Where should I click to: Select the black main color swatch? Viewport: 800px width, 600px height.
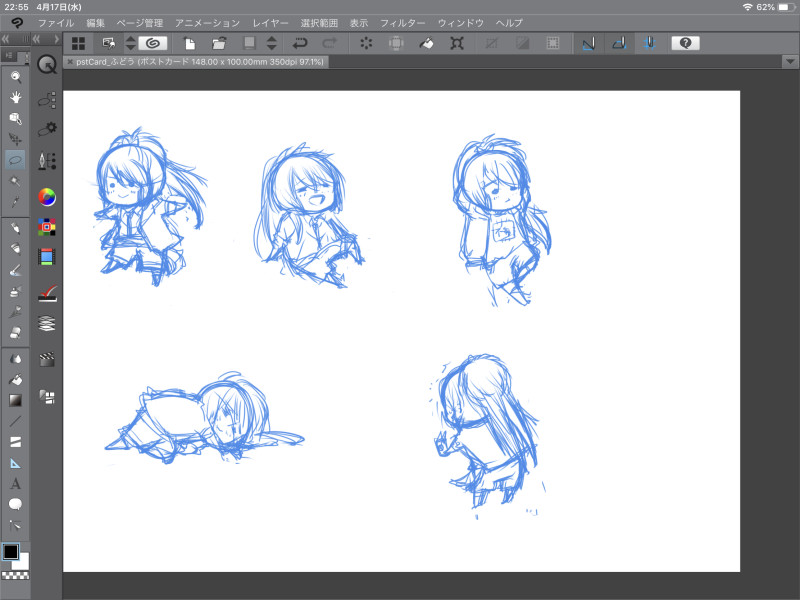pyautogui.click(x=11, y=552)
